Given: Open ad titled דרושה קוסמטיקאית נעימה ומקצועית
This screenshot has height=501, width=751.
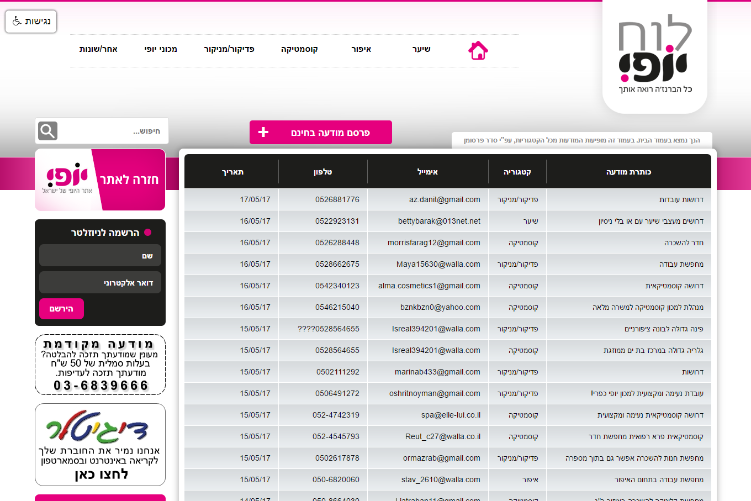Looking at the screenshot, I should (650, 415).
